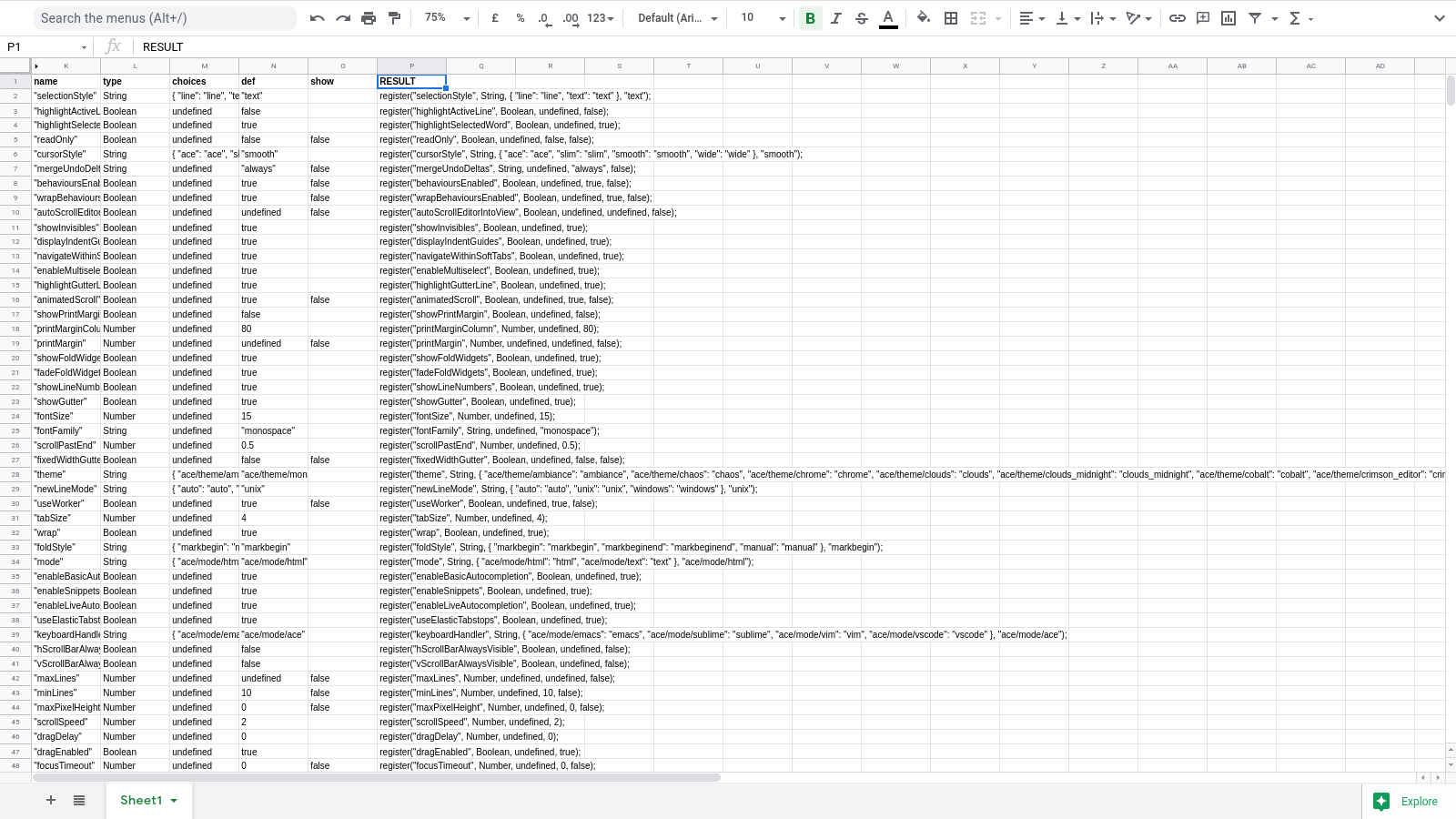Open the Insert chart tool

click(x=1228, y=17)
